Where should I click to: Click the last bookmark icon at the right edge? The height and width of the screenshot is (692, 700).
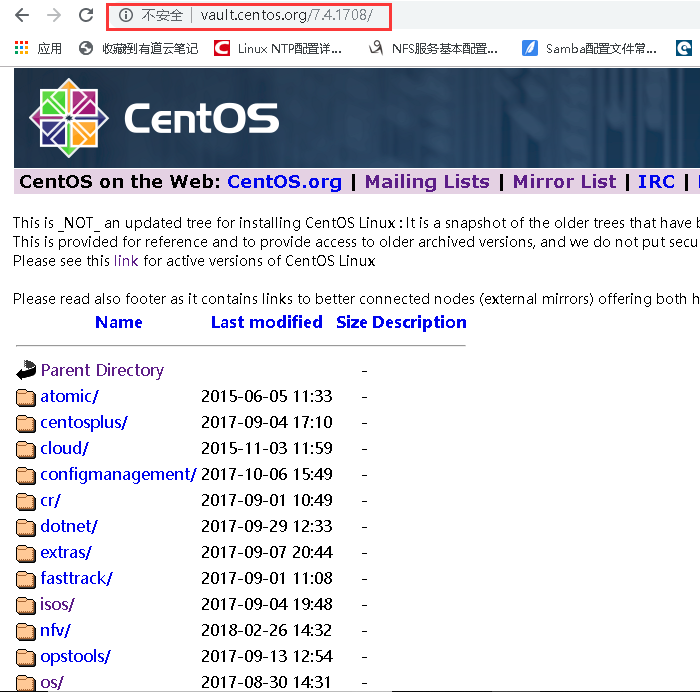point(683,48)
